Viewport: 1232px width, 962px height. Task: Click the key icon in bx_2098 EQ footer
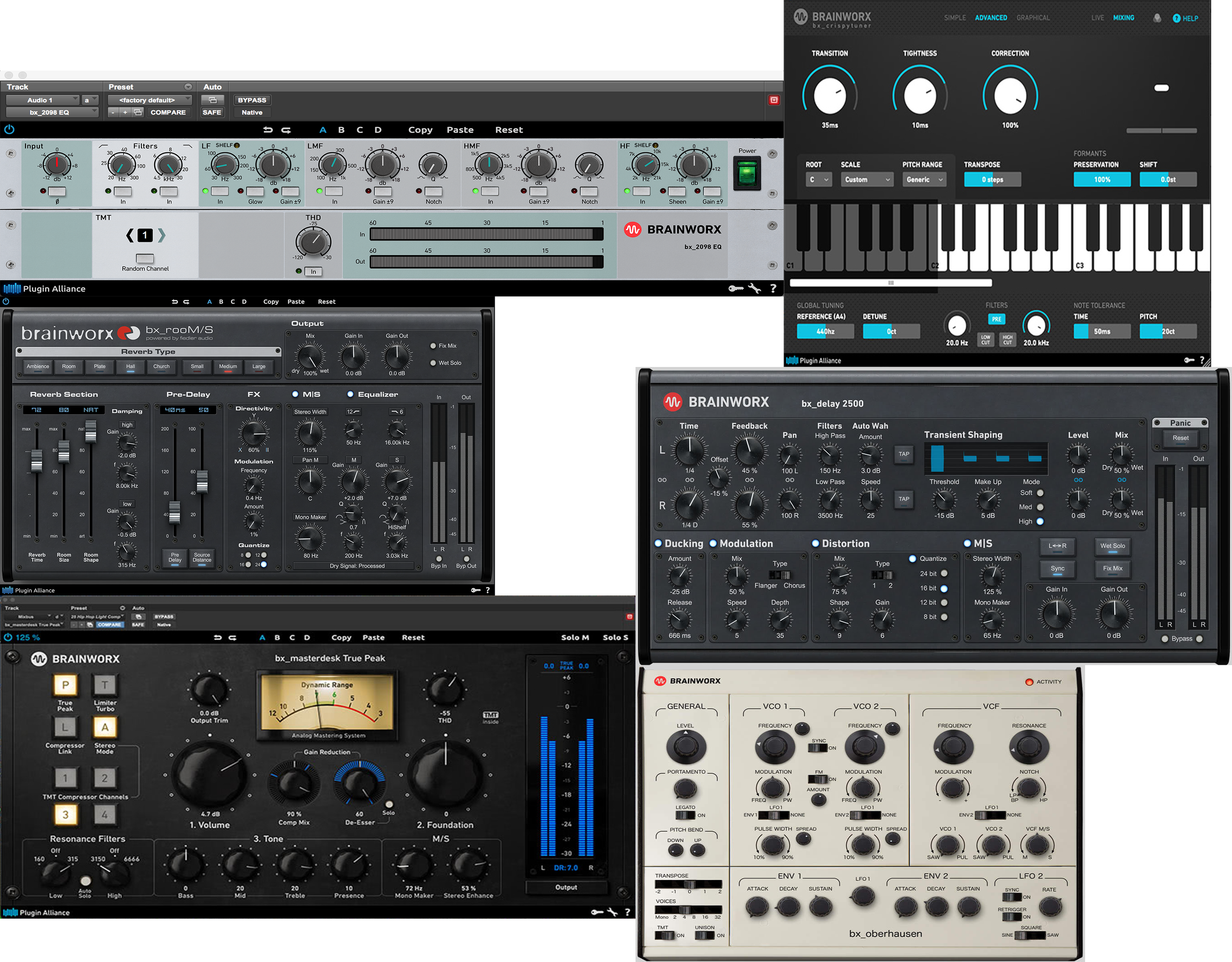click(736, 288)
